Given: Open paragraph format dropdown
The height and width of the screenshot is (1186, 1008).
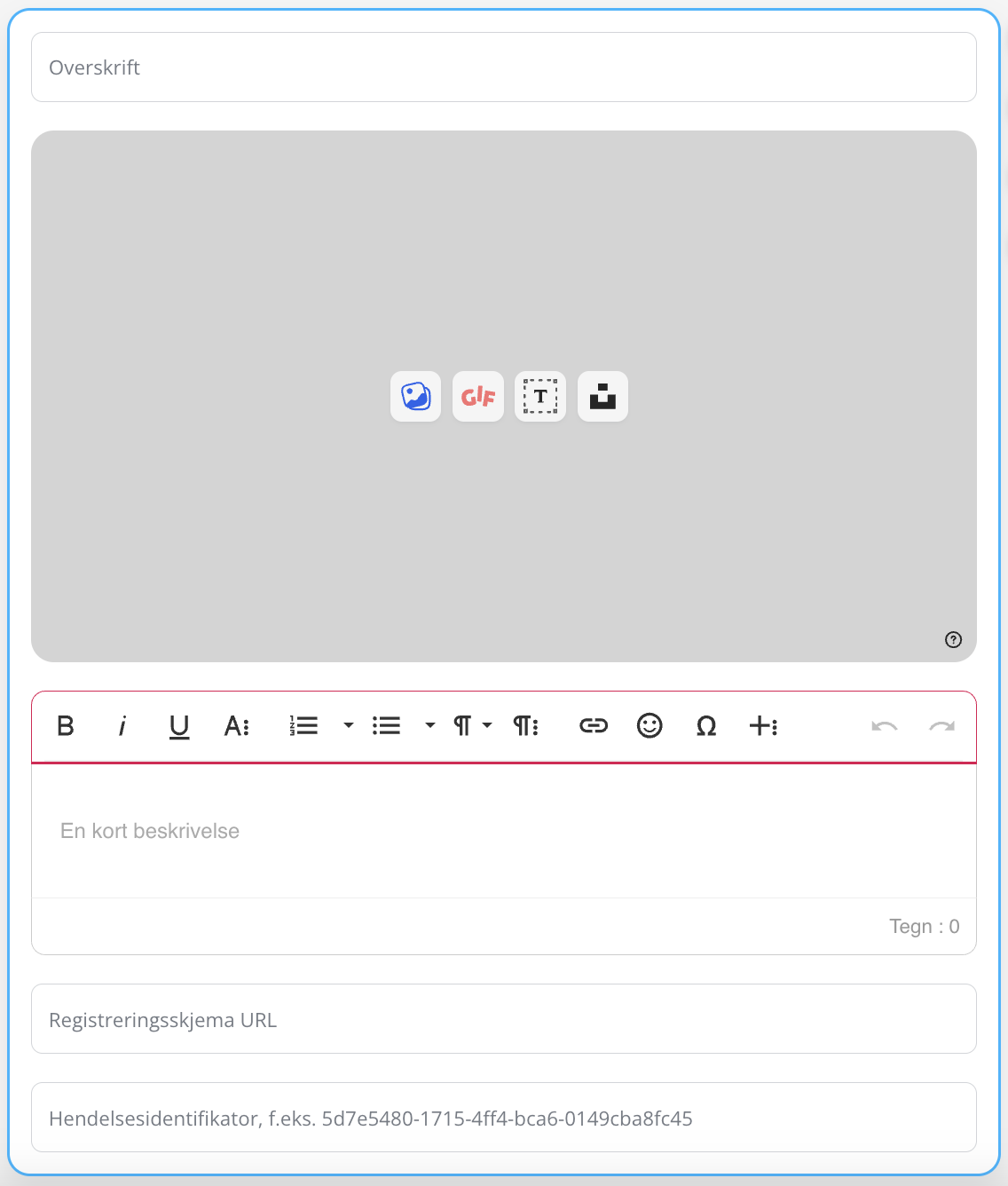Looking at the screenshot, I should coord(472,726).
